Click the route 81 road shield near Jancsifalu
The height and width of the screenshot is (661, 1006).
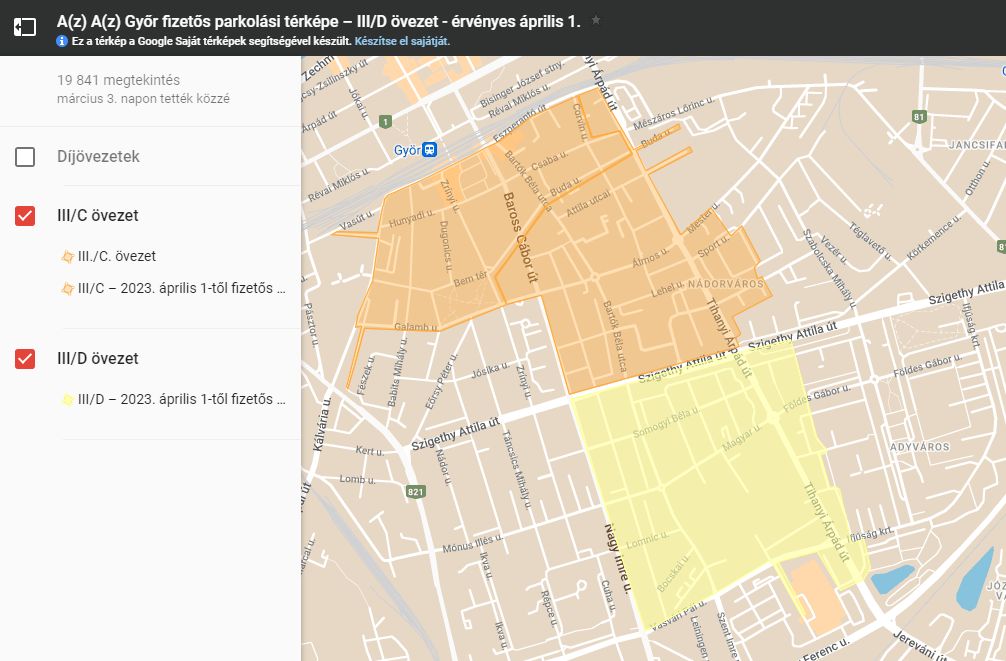[919, 117]
